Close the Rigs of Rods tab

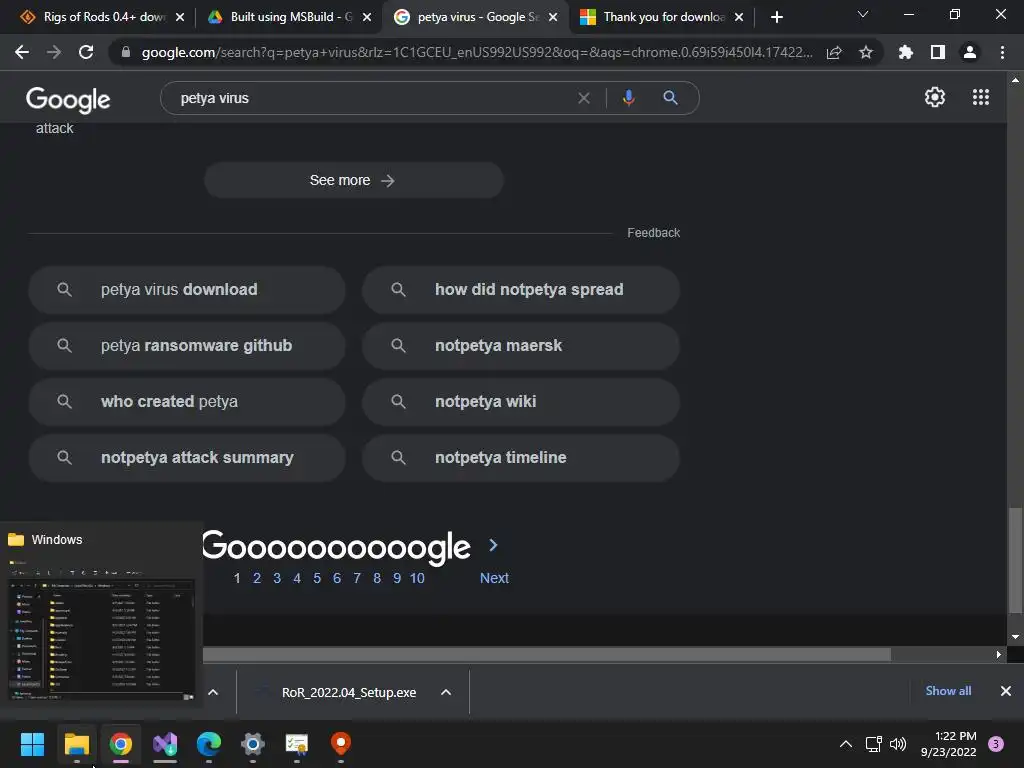[180, 17]
